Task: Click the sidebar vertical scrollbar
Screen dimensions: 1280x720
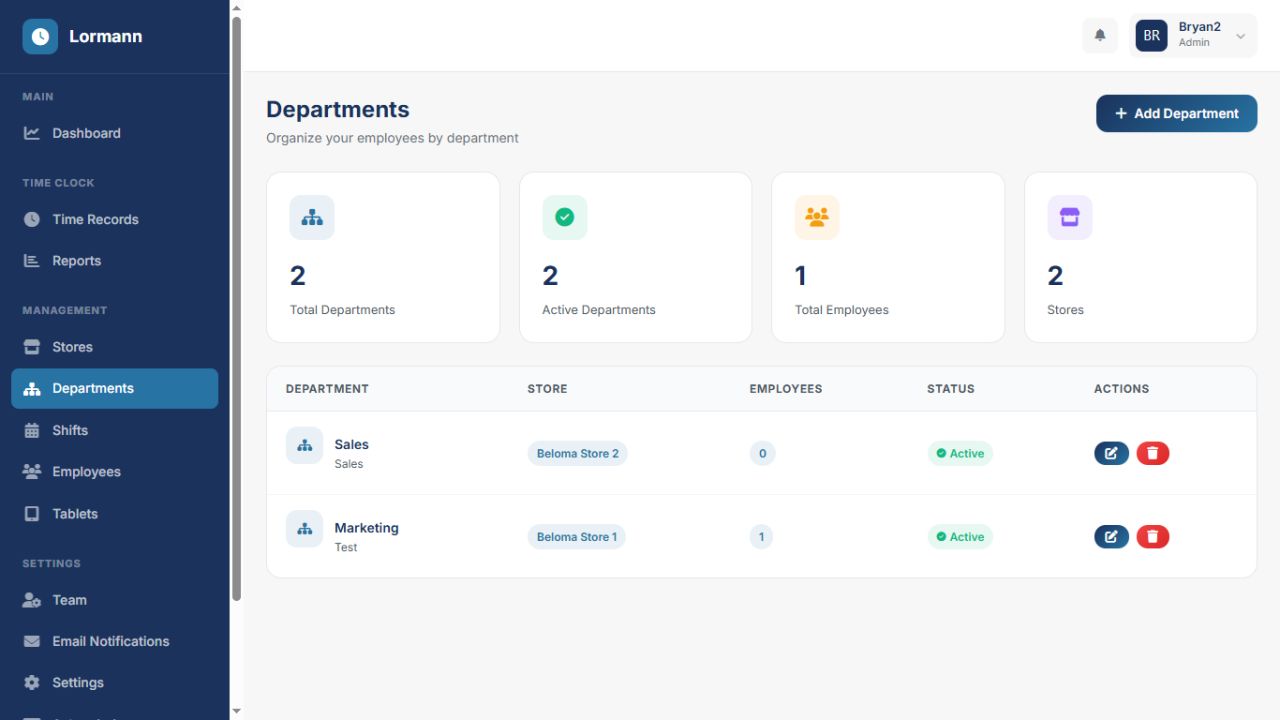Action: tap(236, 300)
